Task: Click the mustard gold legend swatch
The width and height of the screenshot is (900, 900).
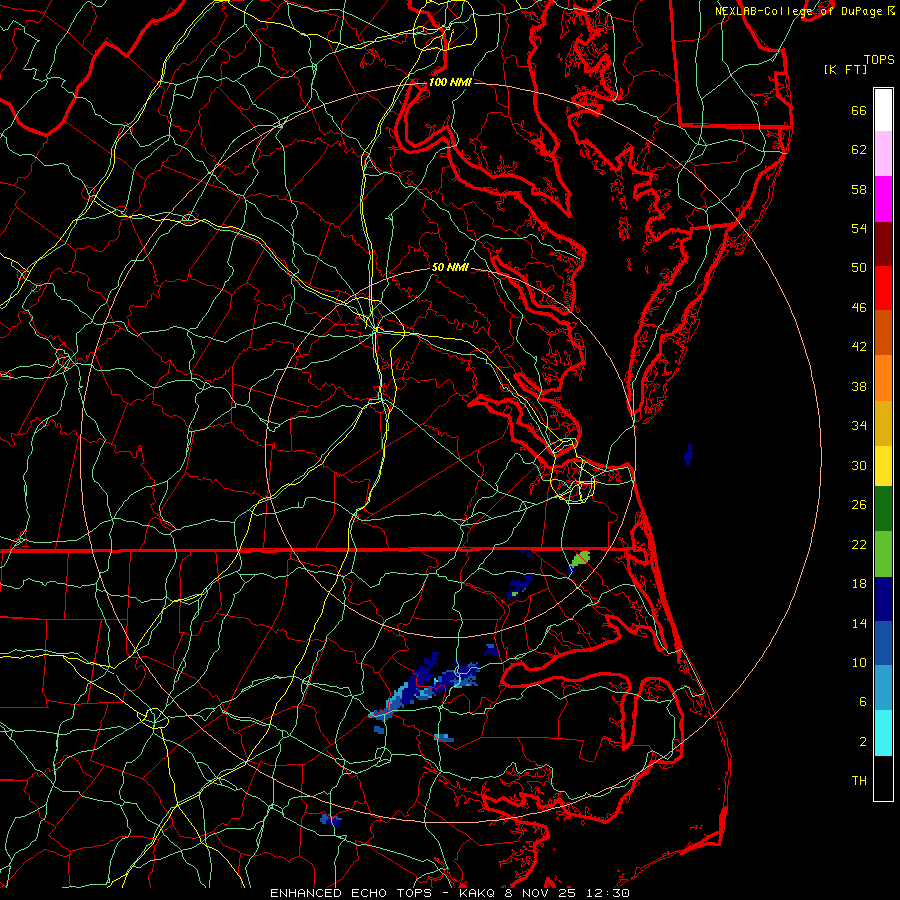Action: click(883, 423)
